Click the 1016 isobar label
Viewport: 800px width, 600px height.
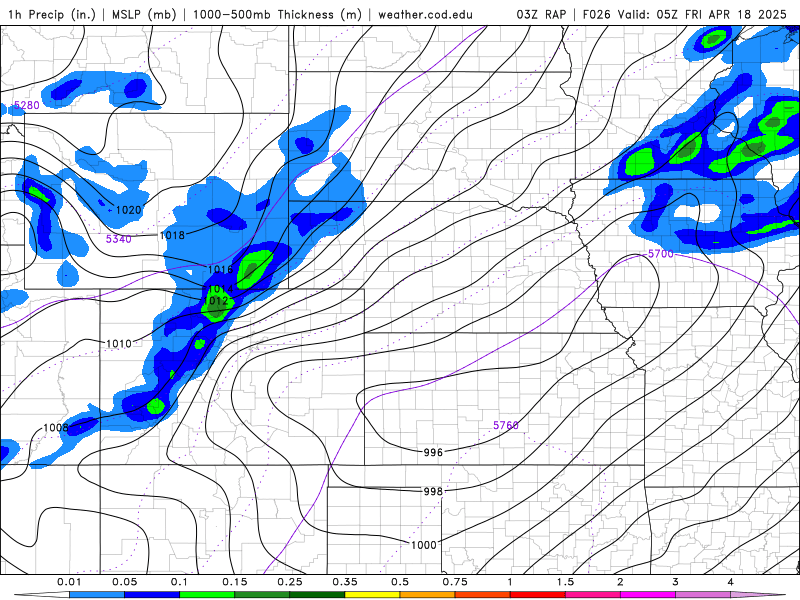220,269
